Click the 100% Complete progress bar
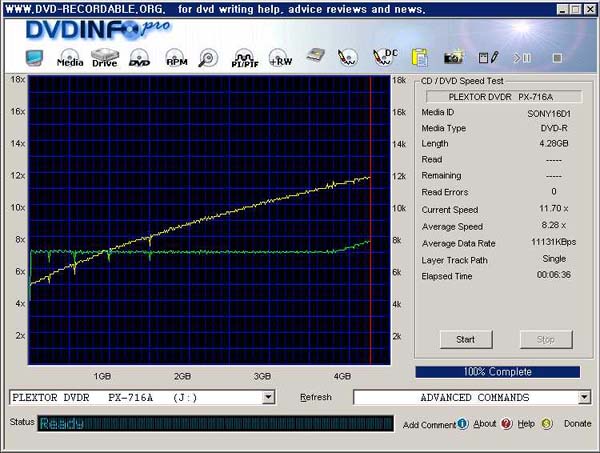Screen dimensions: 600x453 pyautogui.click(x=498, y=372)
